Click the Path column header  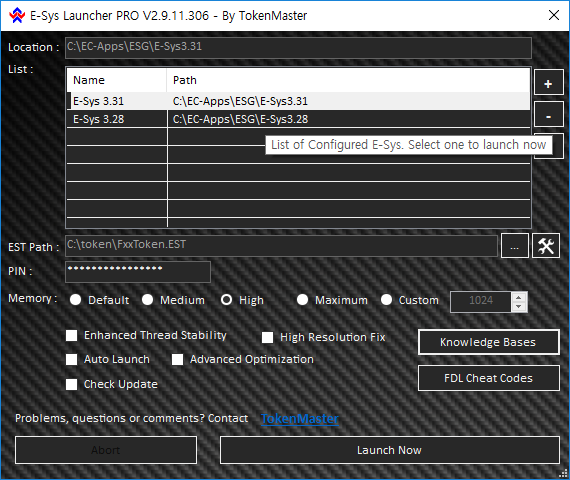348,80
